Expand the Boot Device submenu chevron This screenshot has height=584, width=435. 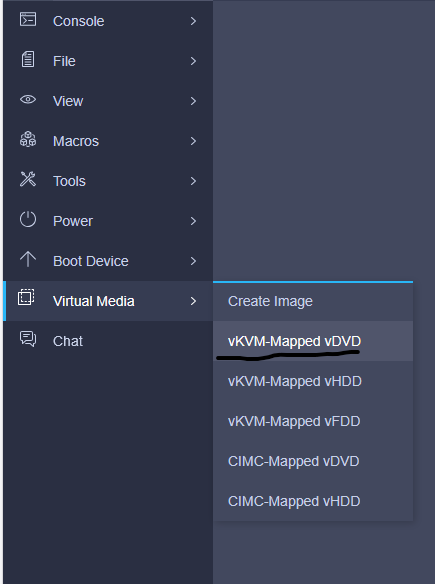[193, 261]
